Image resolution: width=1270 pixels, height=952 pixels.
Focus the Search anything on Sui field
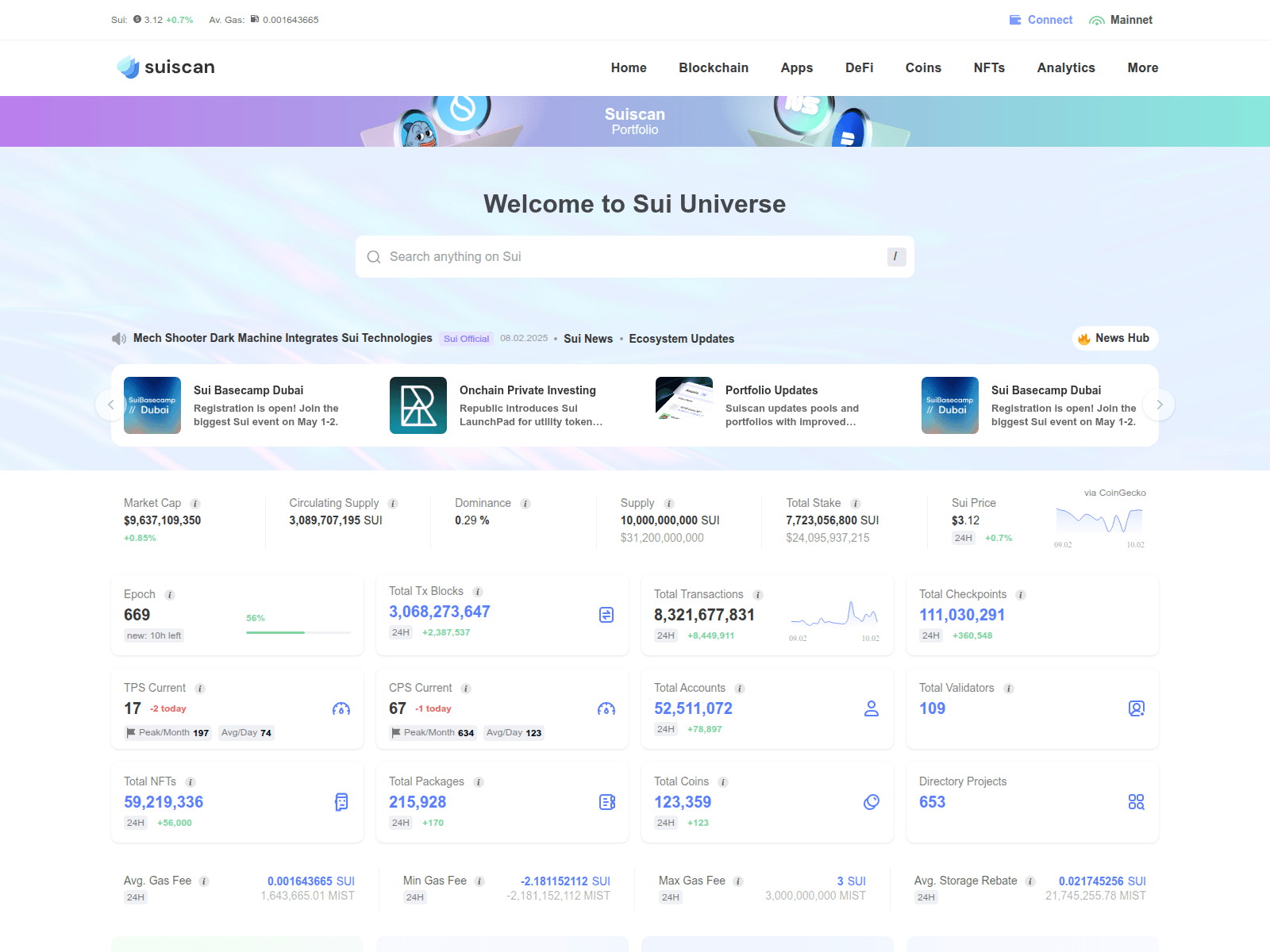click(635, 257)
